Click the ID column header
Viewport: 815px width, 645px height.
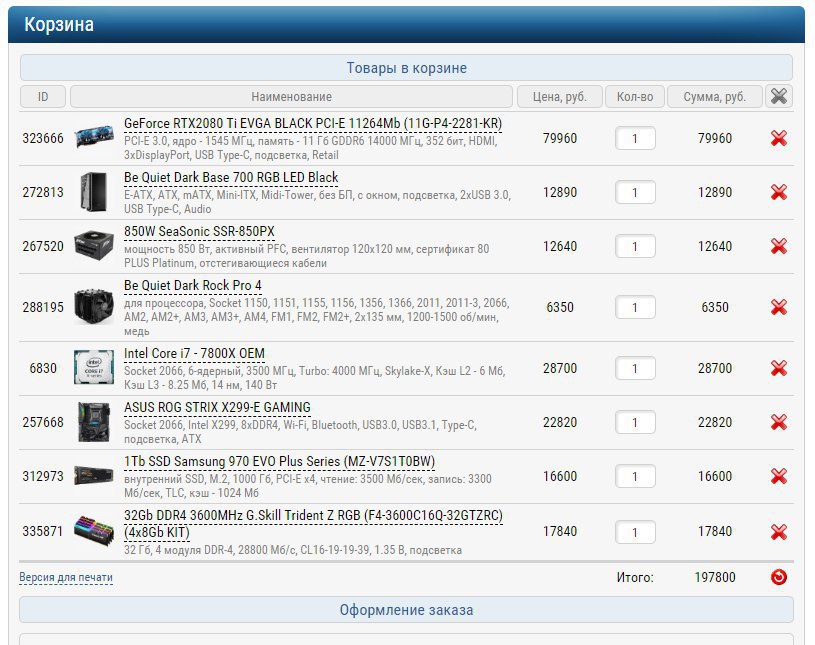coord(43,97)
